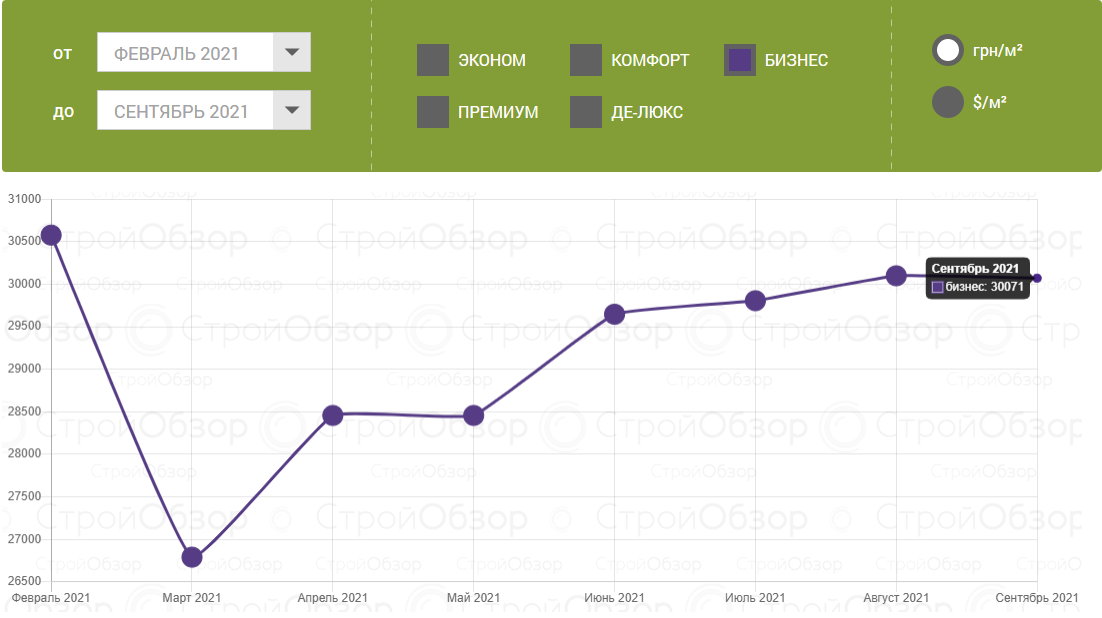Enable the ПРЕМИУМ class checkbox
The image size is (1102, 618).
tap(433, 112)
